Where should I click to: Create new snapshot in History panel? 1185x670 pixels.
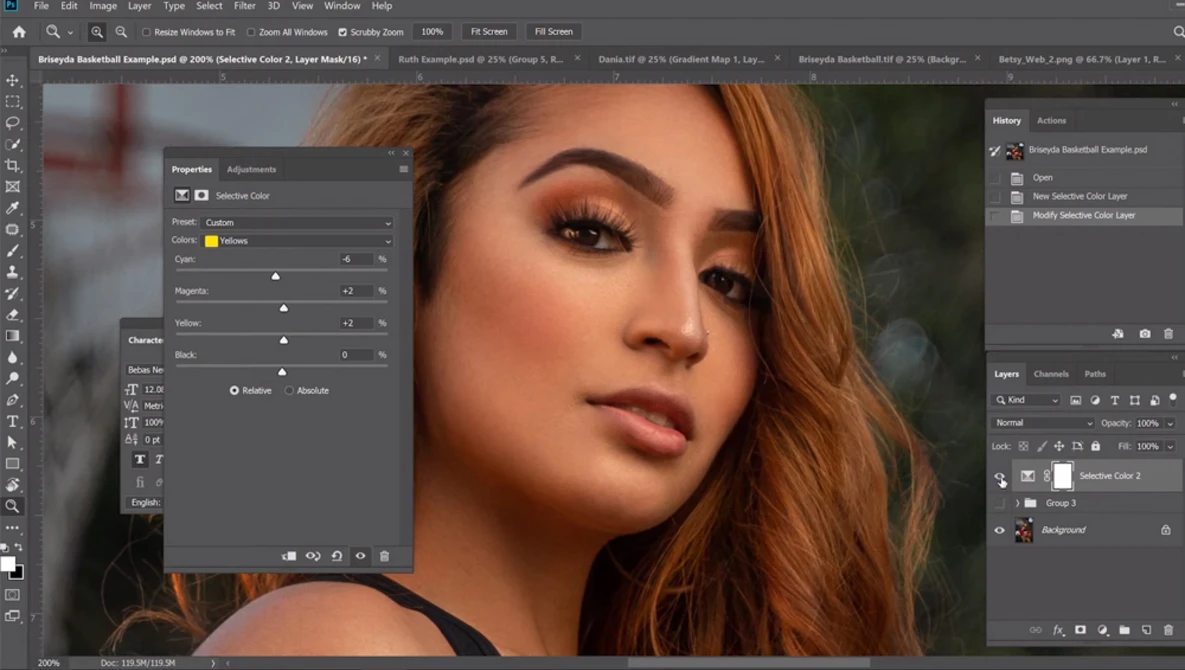(1145, 334)
